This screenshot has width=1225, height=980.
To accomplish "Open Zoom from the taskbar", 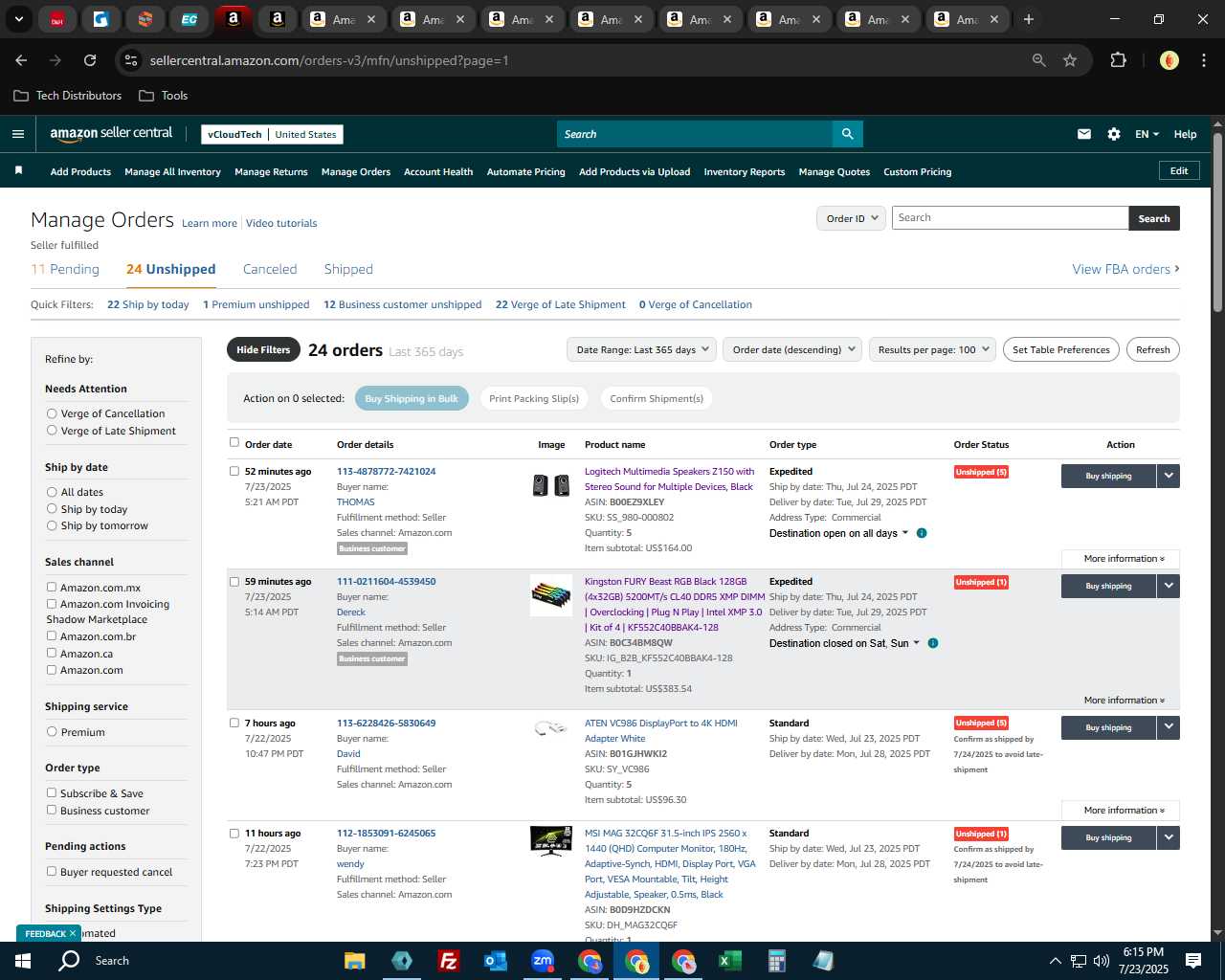I will click(543, 961).
